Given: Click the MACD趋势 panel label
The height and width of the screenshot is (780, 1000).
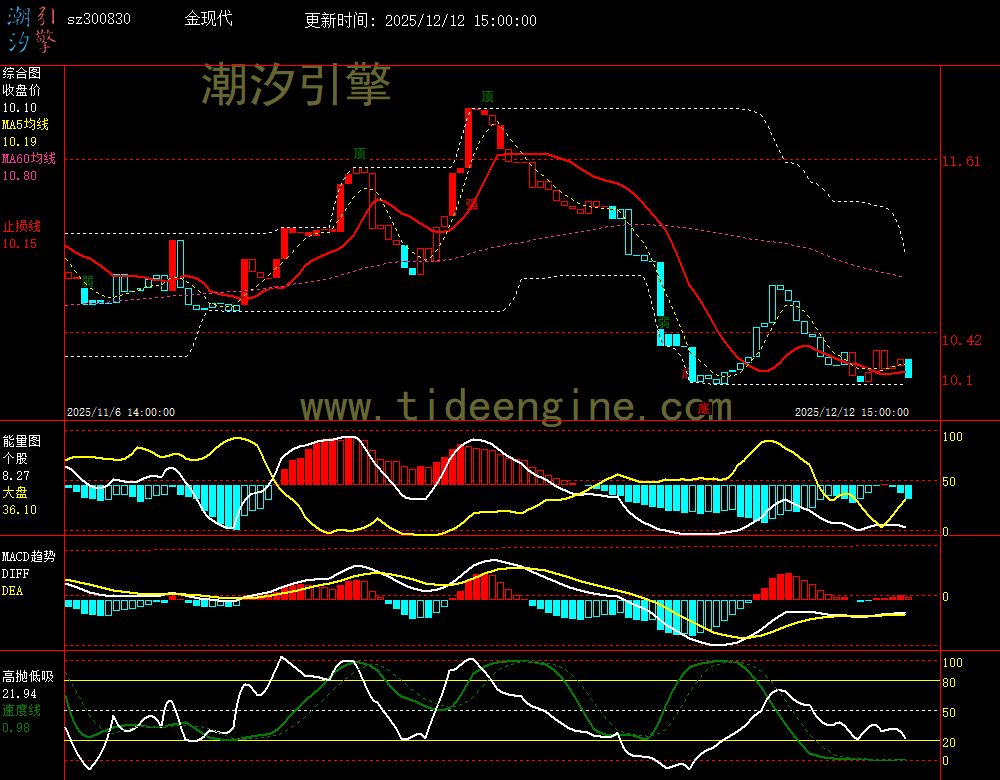Looking at the screenshot, I should click(28, 556).
